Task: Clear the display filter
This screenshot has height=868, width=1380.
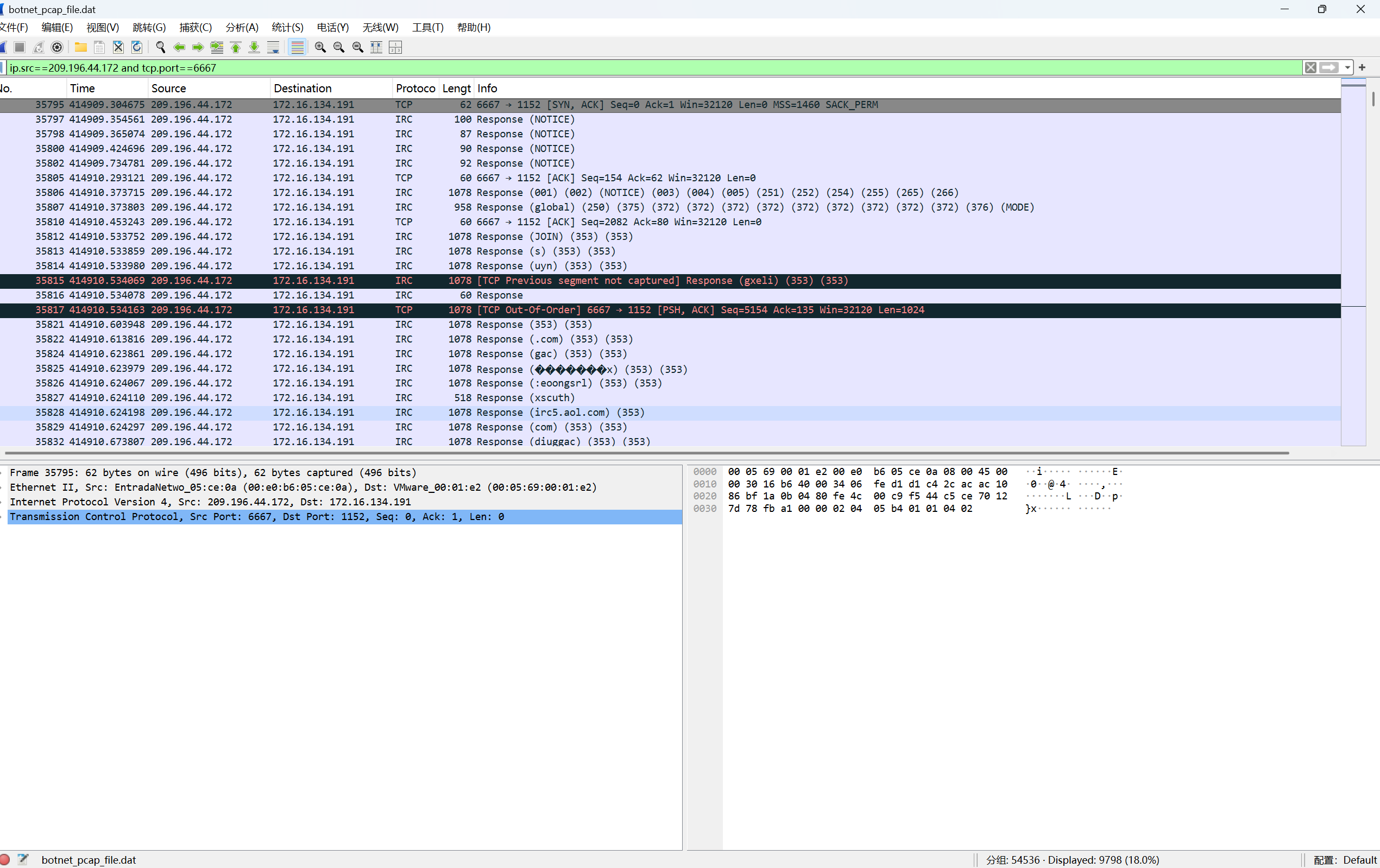Action: point(1310,68)
